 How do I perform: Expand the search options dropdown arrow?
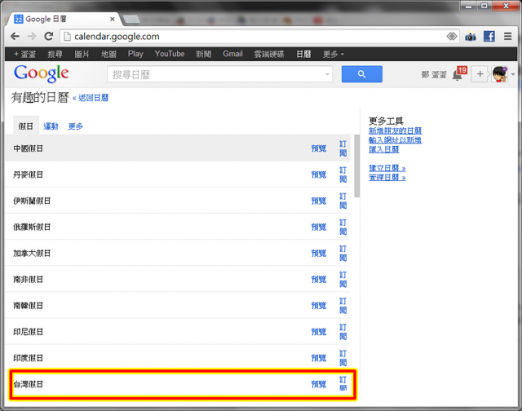click(x=327, y=74)
